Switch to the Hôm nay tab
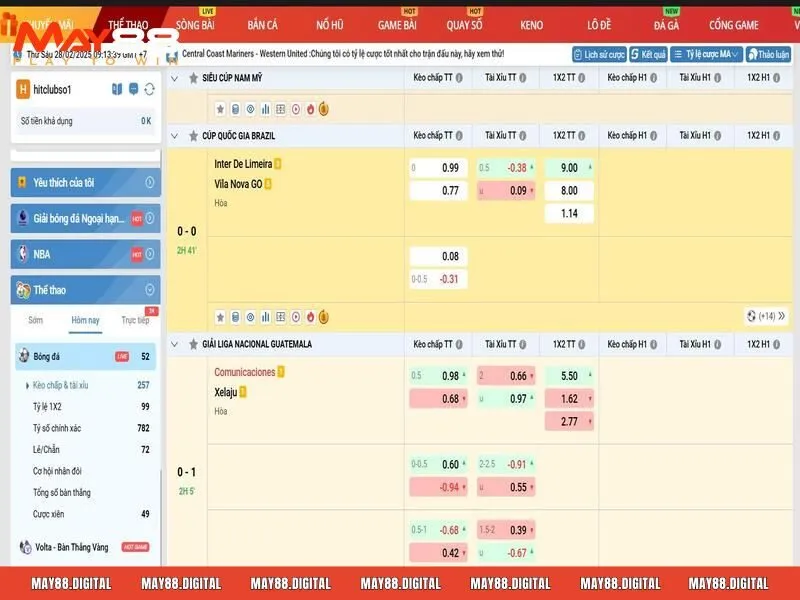Image resolution: width=800 pixels, height=600 pixels. coord(85,320)
